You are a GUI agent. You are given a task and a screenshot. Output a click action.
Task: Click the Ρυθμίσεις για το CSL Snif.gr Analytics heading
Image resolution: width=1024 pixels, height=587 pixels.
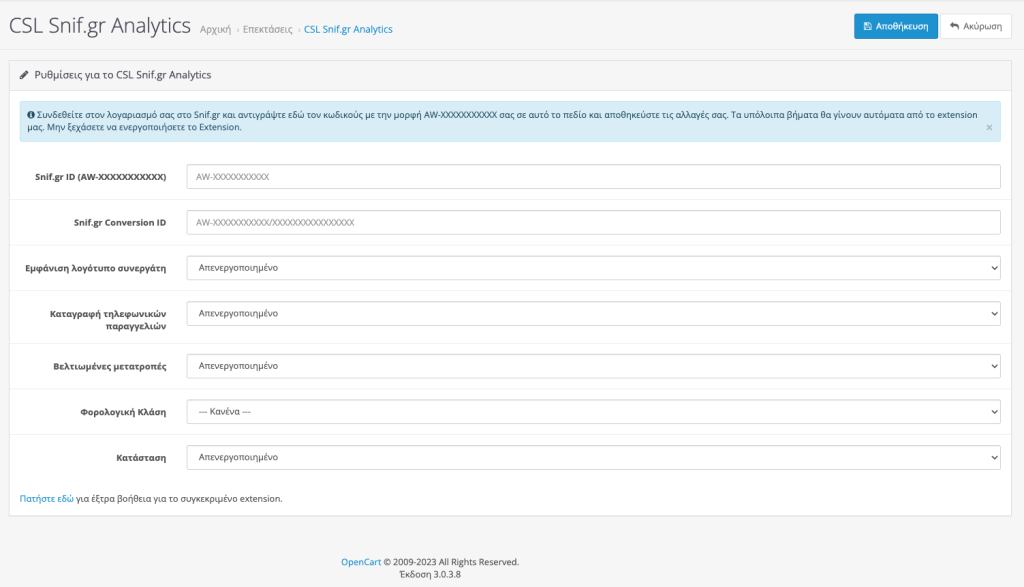point(123,75)
